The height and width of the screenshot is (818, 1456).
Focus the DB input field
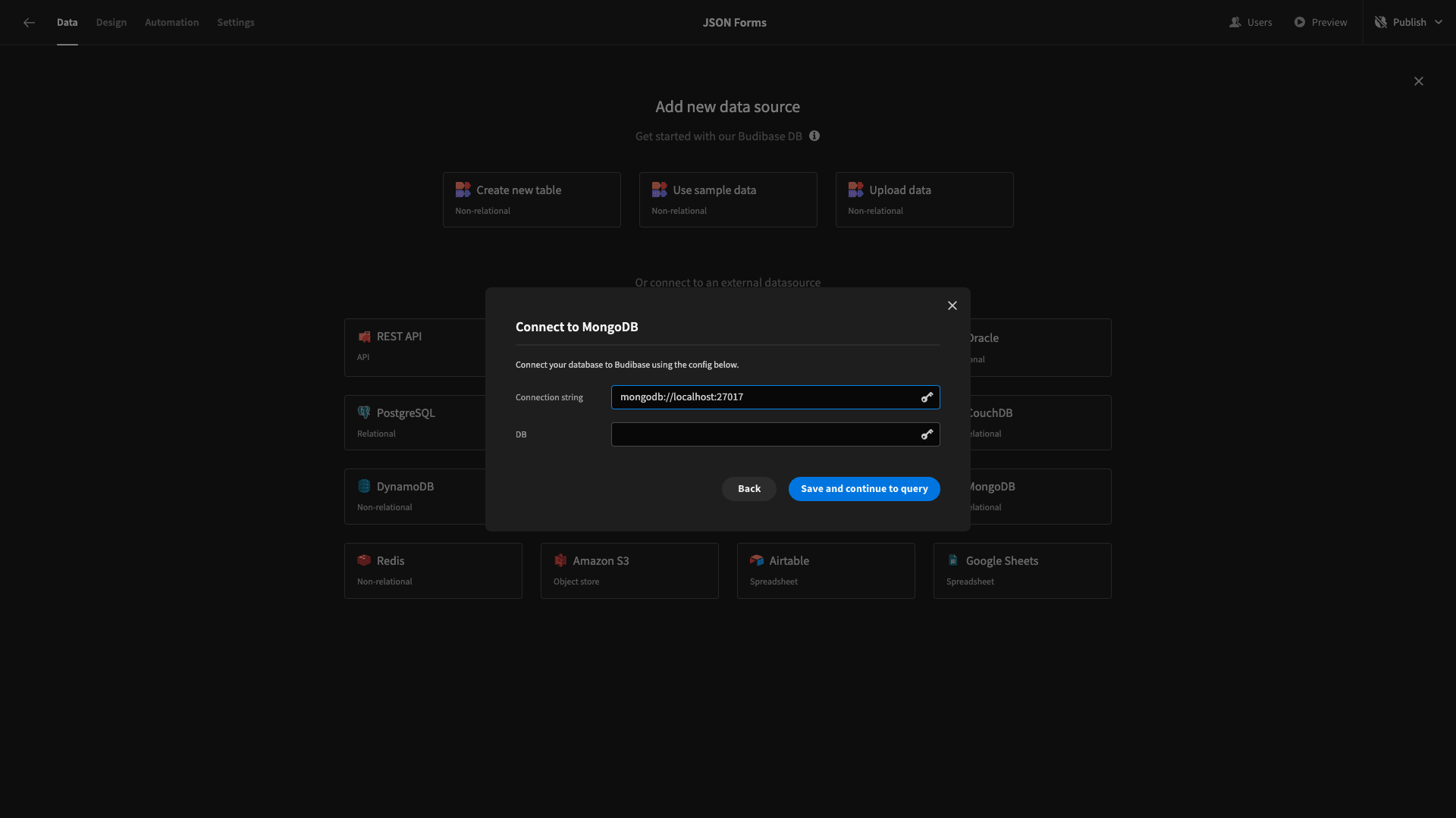775,434
